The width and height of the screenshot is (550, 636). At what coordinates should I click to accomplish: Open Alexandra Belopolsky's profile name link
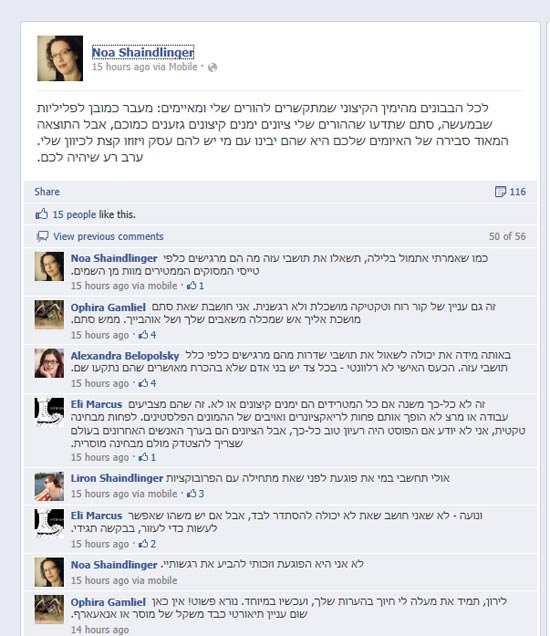coord(125,356)
